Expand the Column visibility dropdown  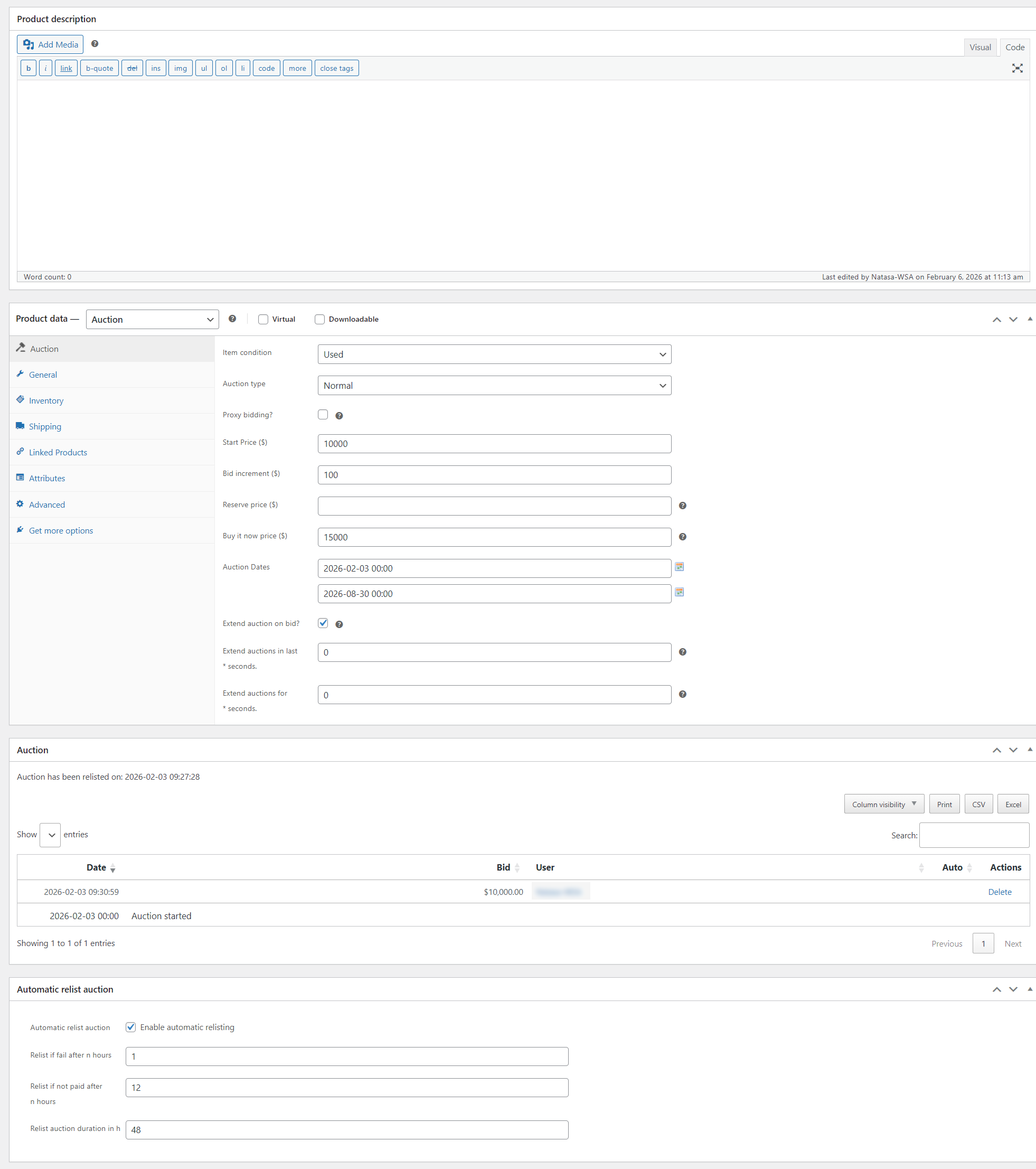[884, 804]
